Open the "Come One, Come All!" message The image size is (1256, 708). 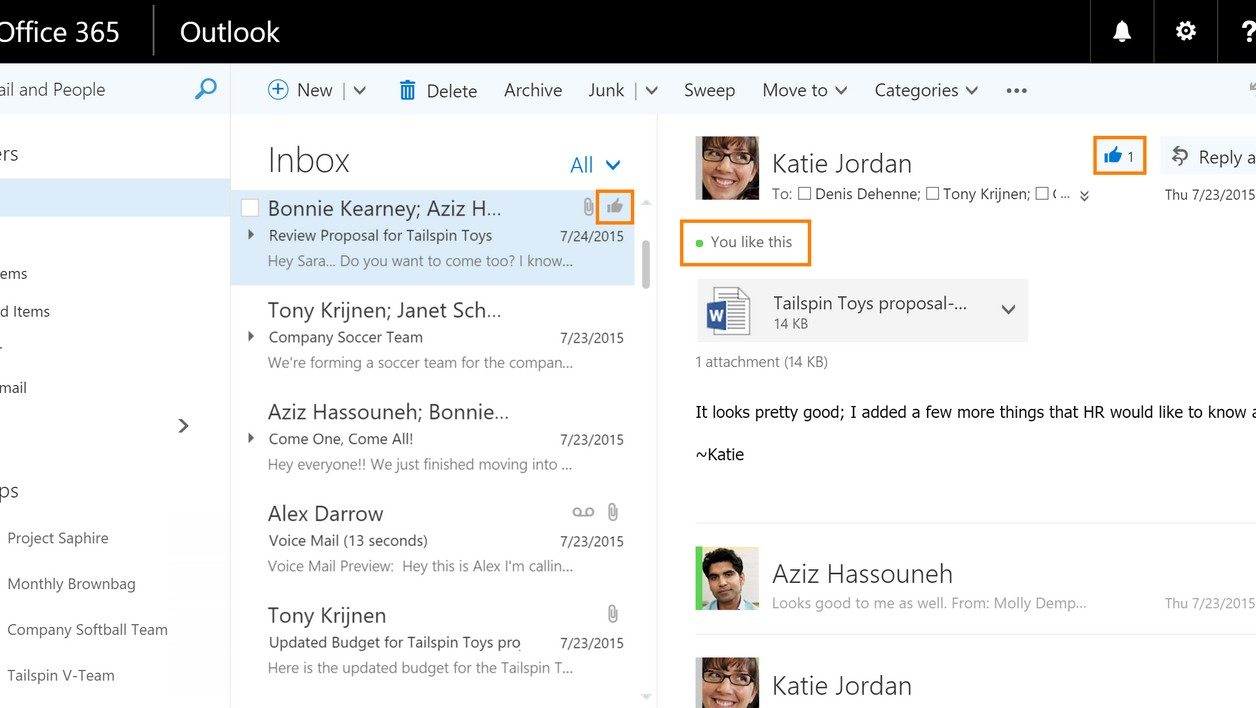click(x=432, y=439)
